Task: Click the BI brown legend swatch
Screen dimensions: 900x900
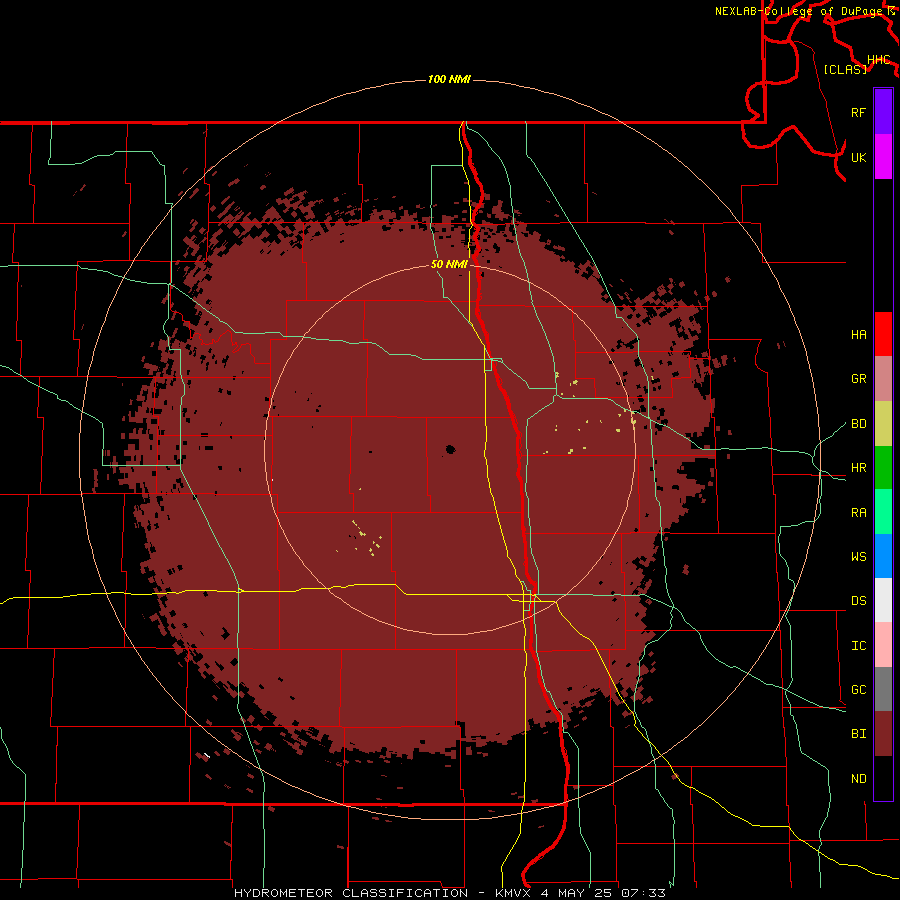Action: pos(883,734)
